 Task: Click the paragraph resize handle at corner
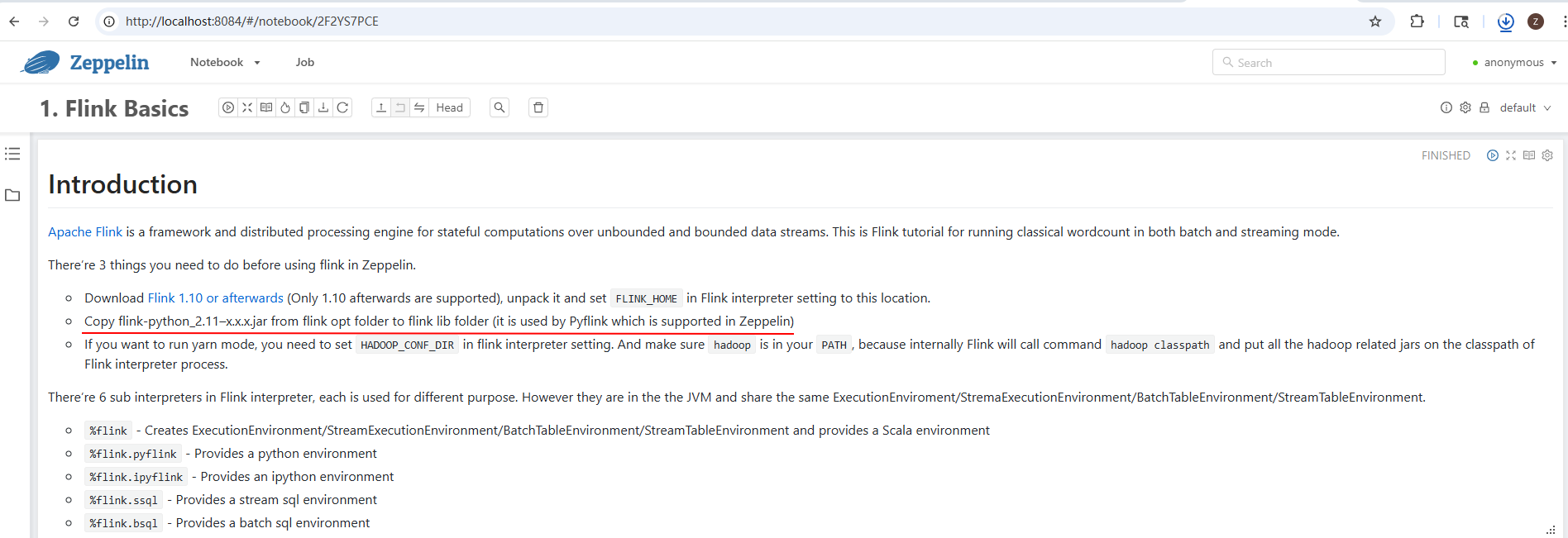[x=1551, y=530]
